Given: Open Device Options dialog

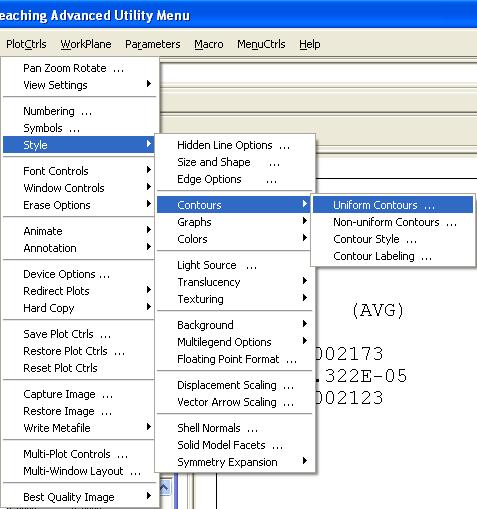Looking at the screenshot, I should pos(79,274).
